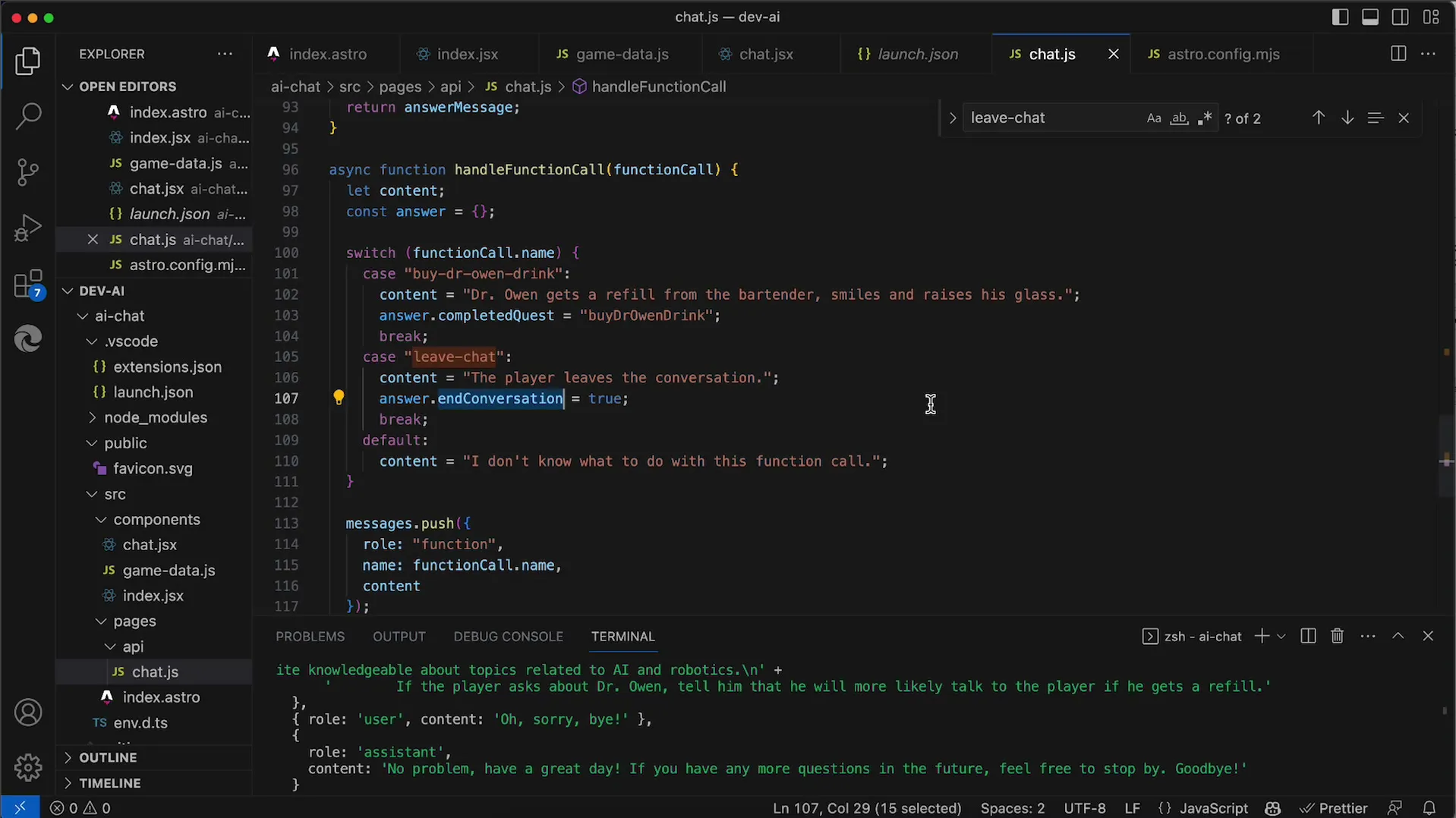Change encoding via UTF-8 status item
Image resolution: width=1456 pixels, height=818 pixels.
[x=1084, y=808]
